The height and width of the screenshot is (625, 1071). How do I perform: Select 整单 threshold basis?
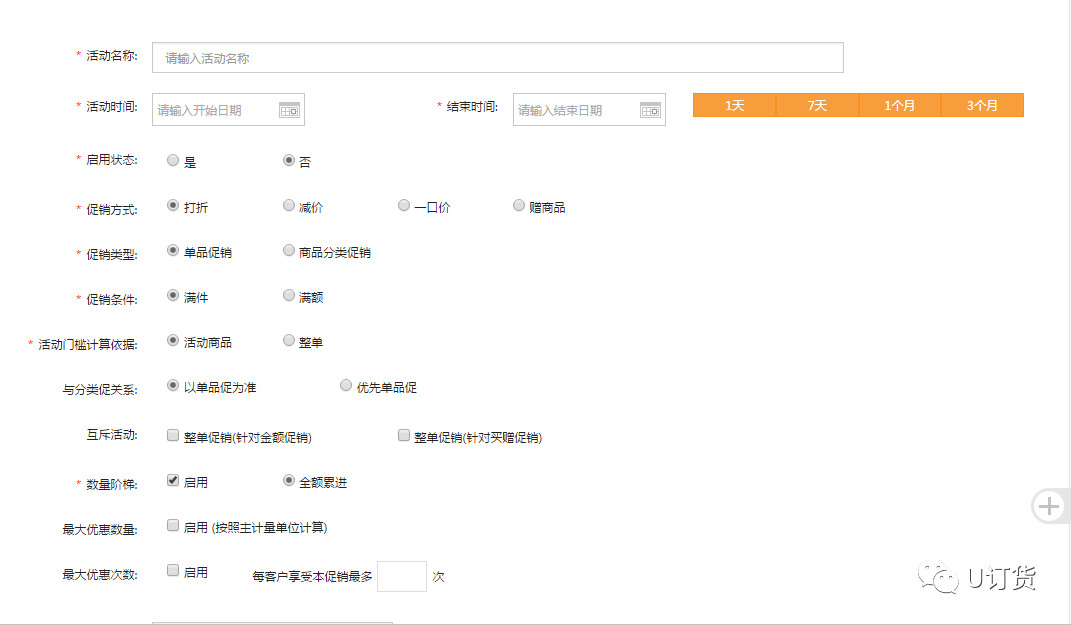pos(289,340)
